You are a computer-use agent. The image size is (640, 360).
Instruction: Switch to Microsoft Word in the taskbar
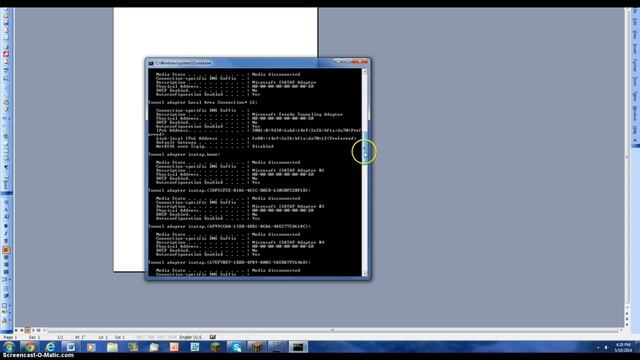[71, 347]
